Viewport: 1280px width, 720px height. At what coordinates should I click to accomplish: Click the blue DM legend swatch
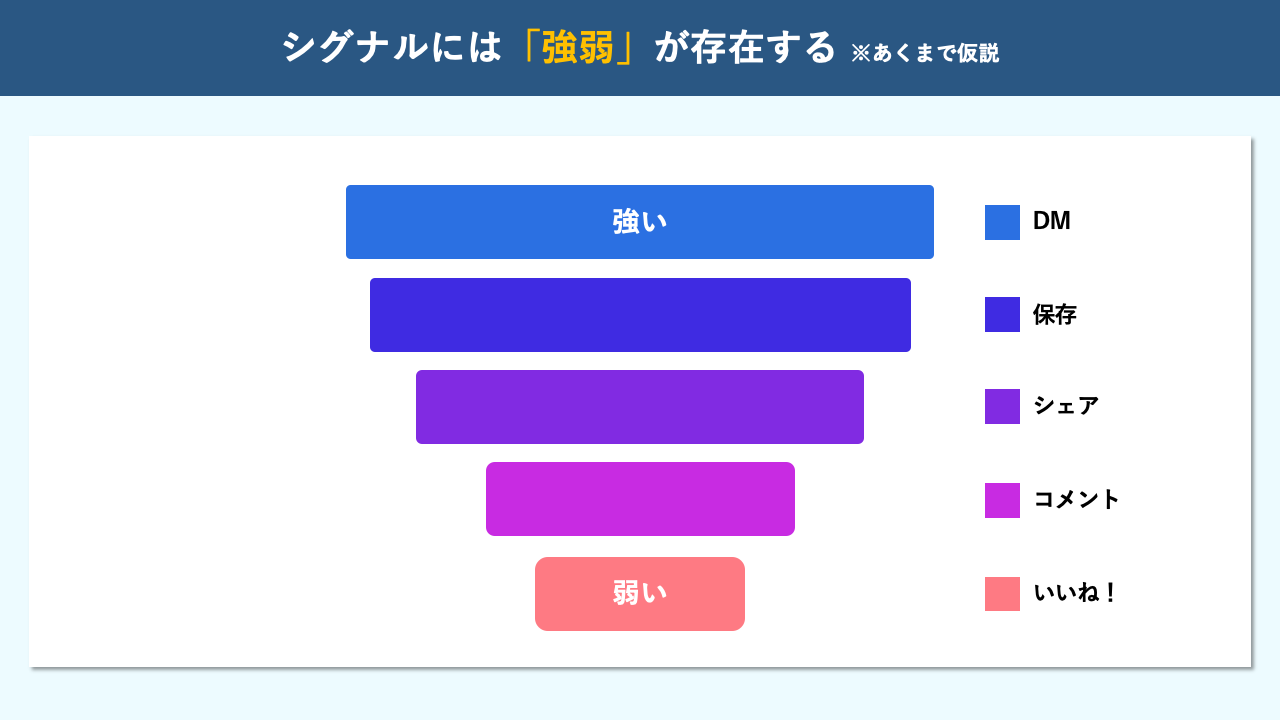click(x=1002, y=222)
